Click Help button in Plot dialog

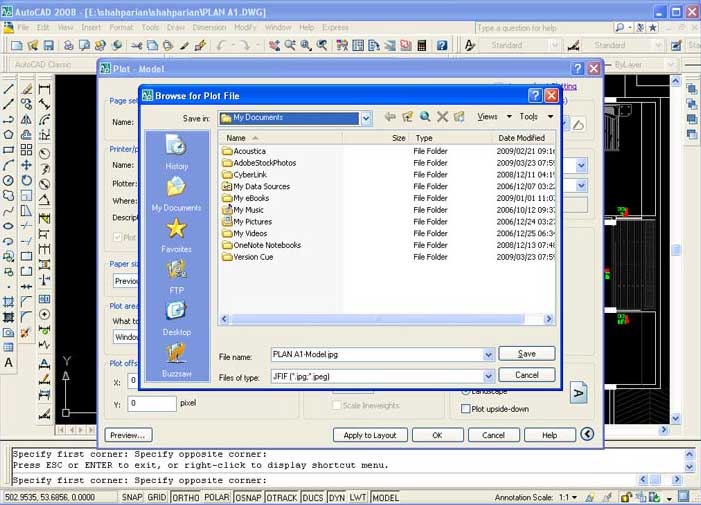[549, 435]
